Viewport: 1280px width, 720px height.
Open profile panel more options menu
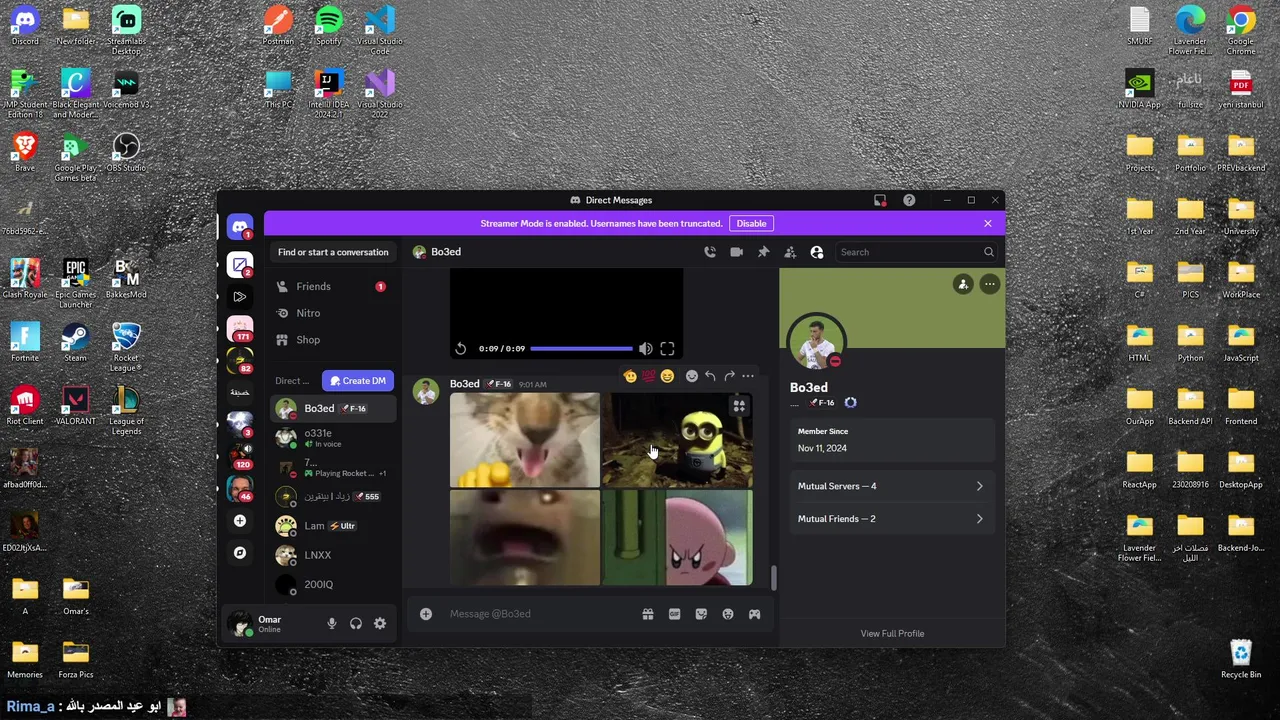click(989, 285)
